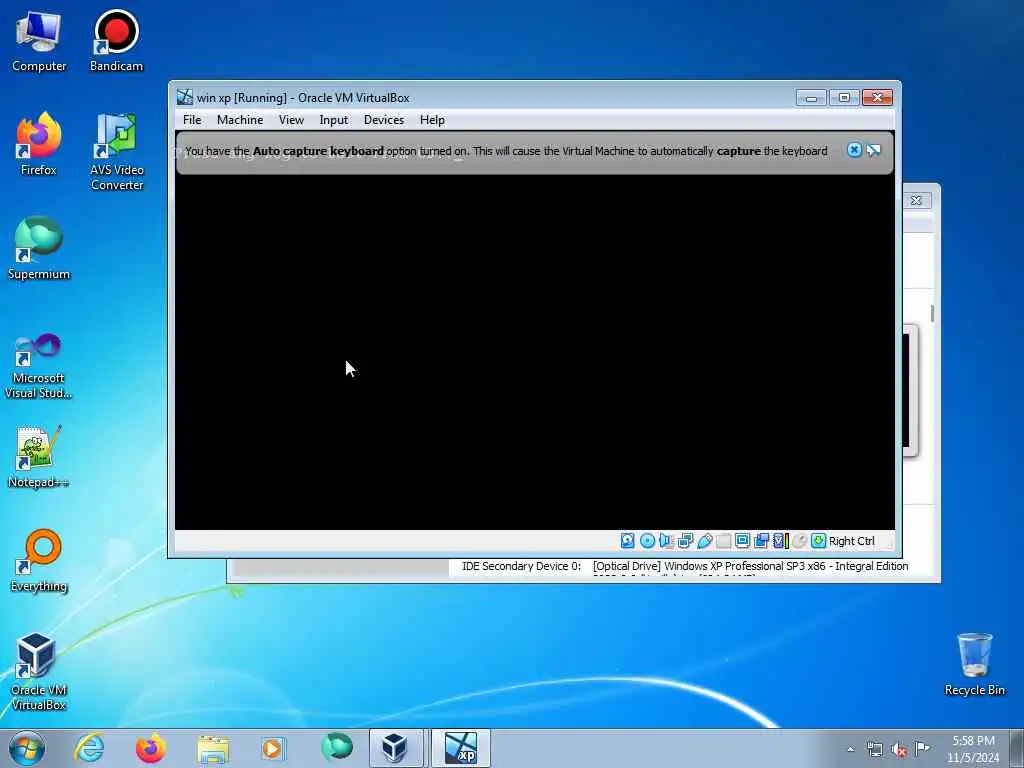Select the Oracle VM VirtualBox desktop shortcut
Image resolution: width=1024 pixels, height=768 pixels.
point(39,673)
